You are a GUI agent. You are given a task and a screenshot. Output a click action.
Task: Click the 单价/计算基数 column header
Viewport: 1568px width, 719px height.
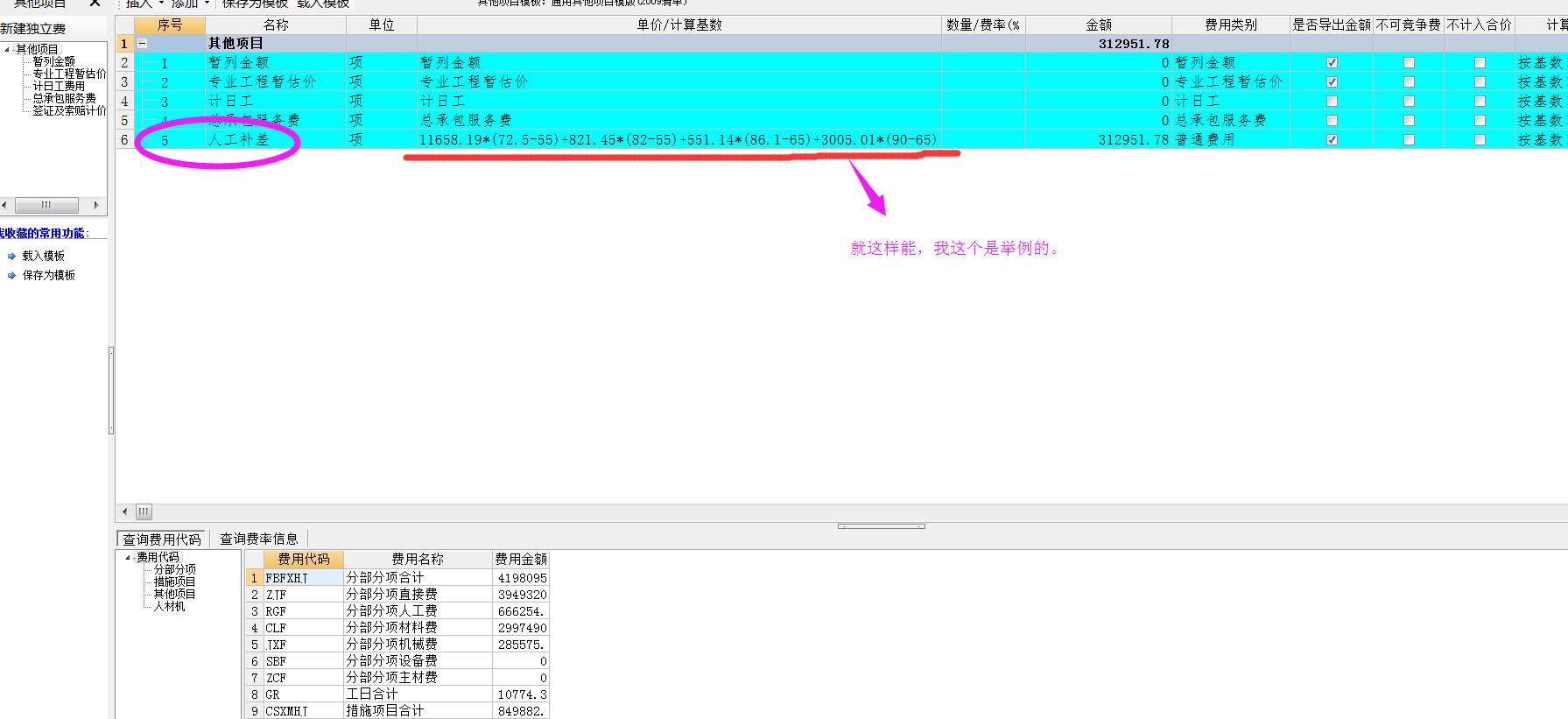coord(679,25)
